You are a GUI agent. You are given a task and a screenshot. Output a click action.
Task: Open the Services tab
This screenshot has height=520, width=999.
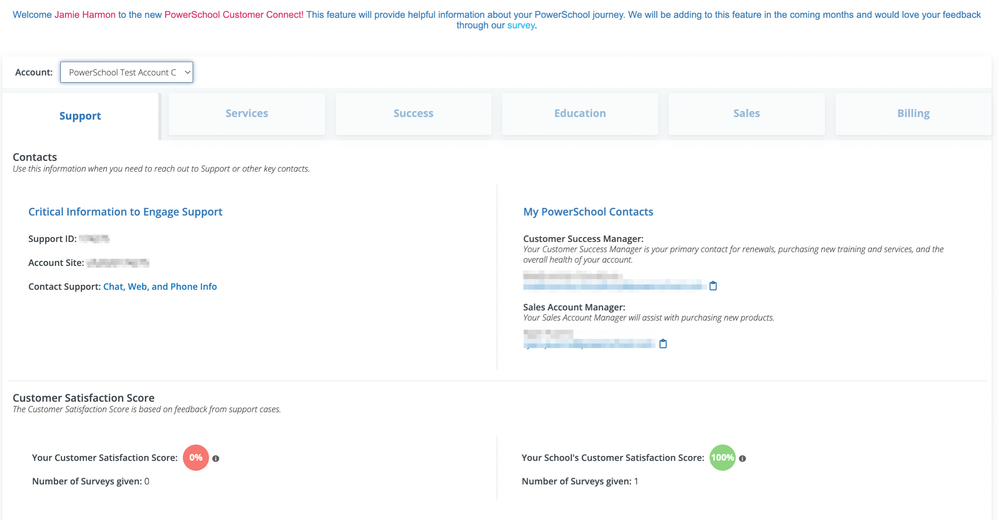247,114
